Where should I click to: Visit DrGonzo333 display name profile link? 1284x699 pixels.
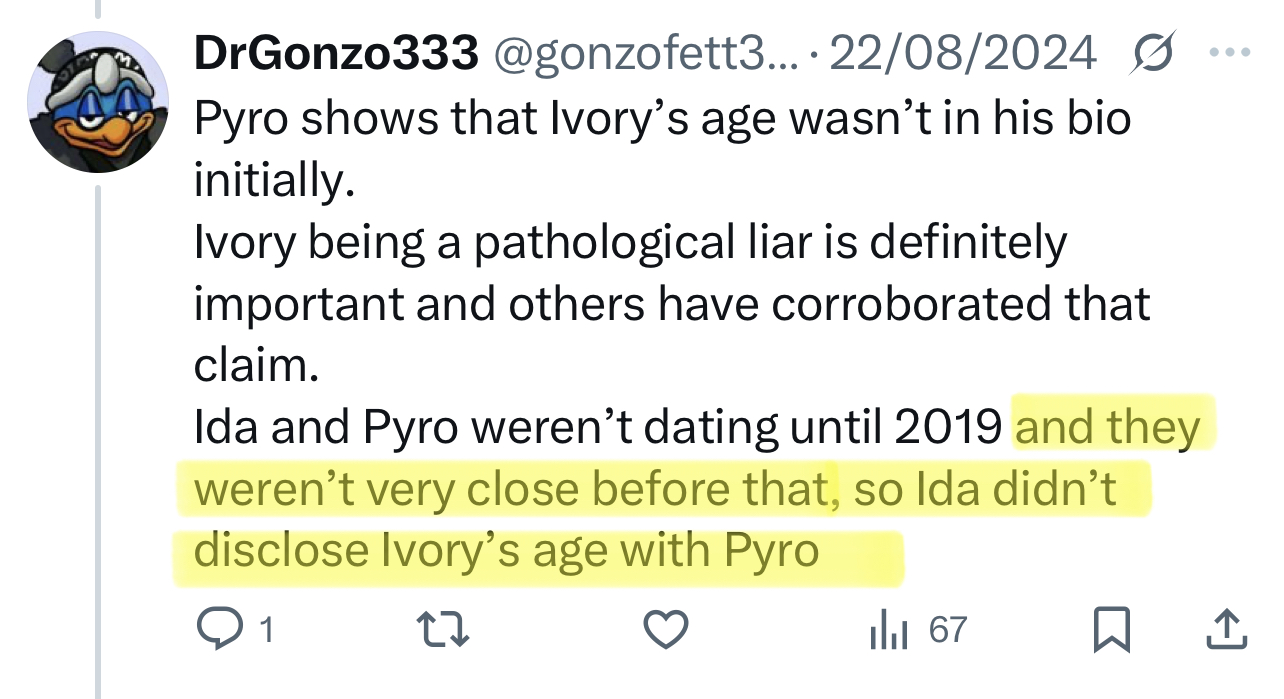335,54
